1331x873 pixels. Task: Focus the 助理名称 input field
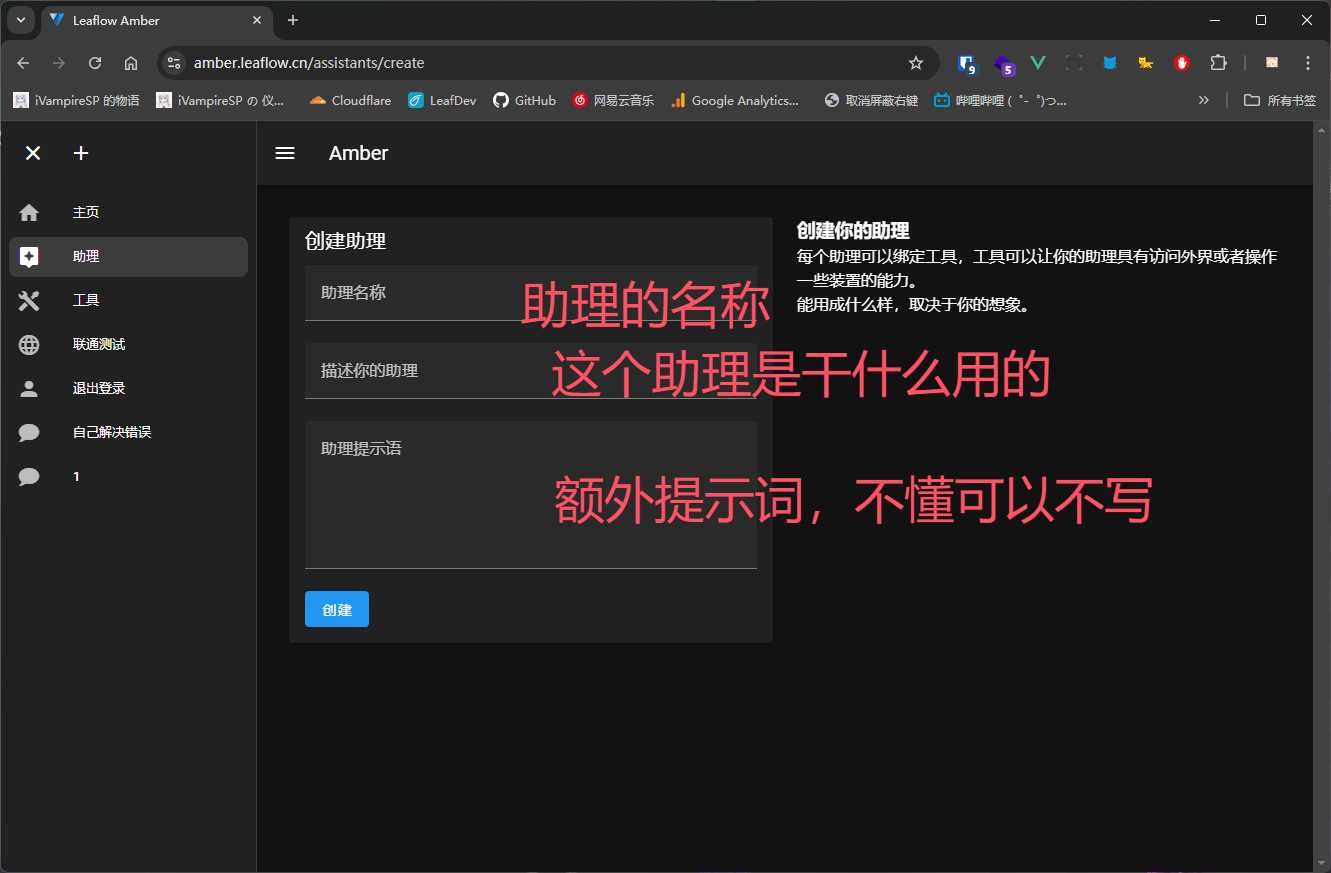pyautogui.click(x=530, y=293)
